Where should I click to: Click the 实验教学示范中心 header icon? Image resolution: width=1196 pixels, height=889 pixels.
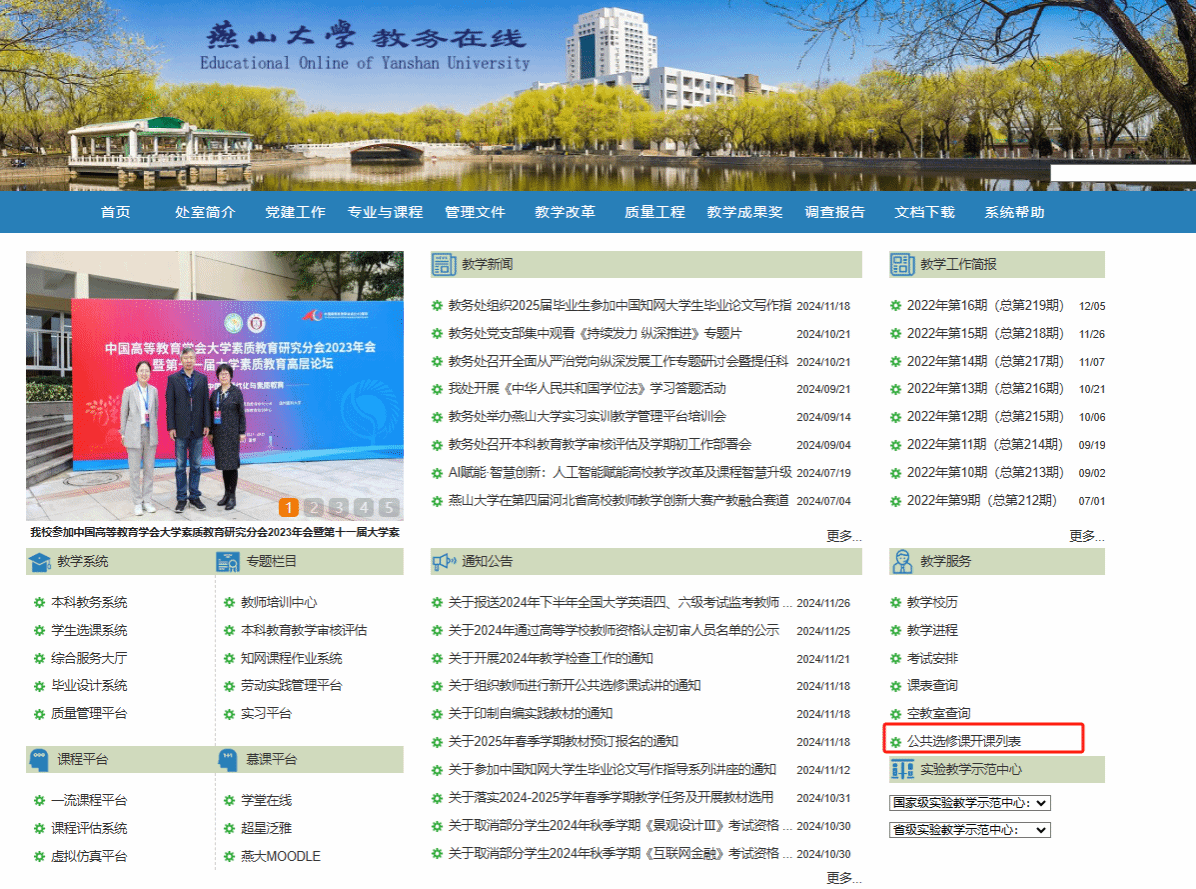[x=902, y=769]
